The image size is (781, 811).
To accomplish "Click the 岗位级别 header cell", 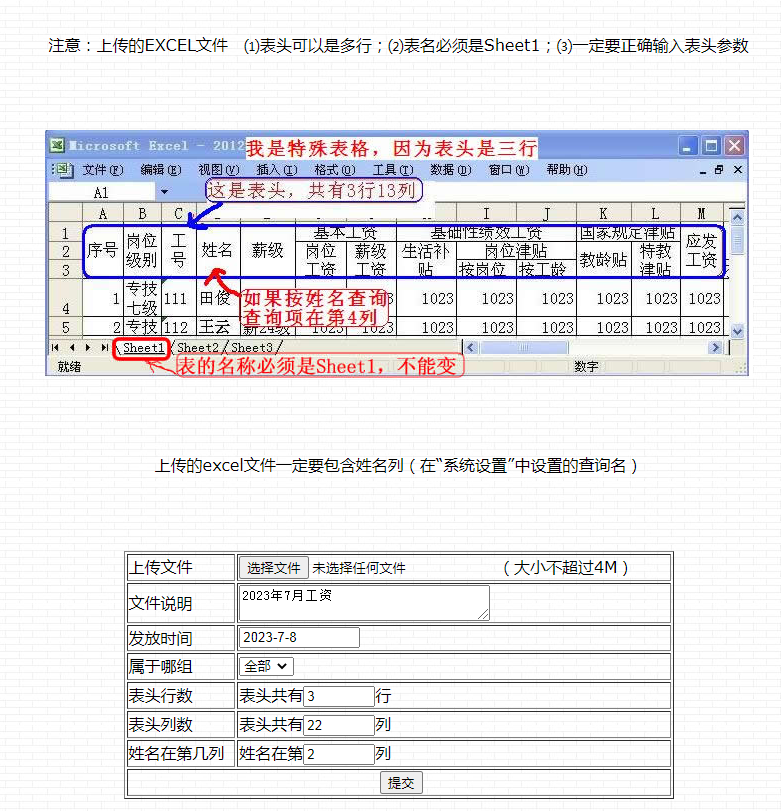I will coord(142,250).
